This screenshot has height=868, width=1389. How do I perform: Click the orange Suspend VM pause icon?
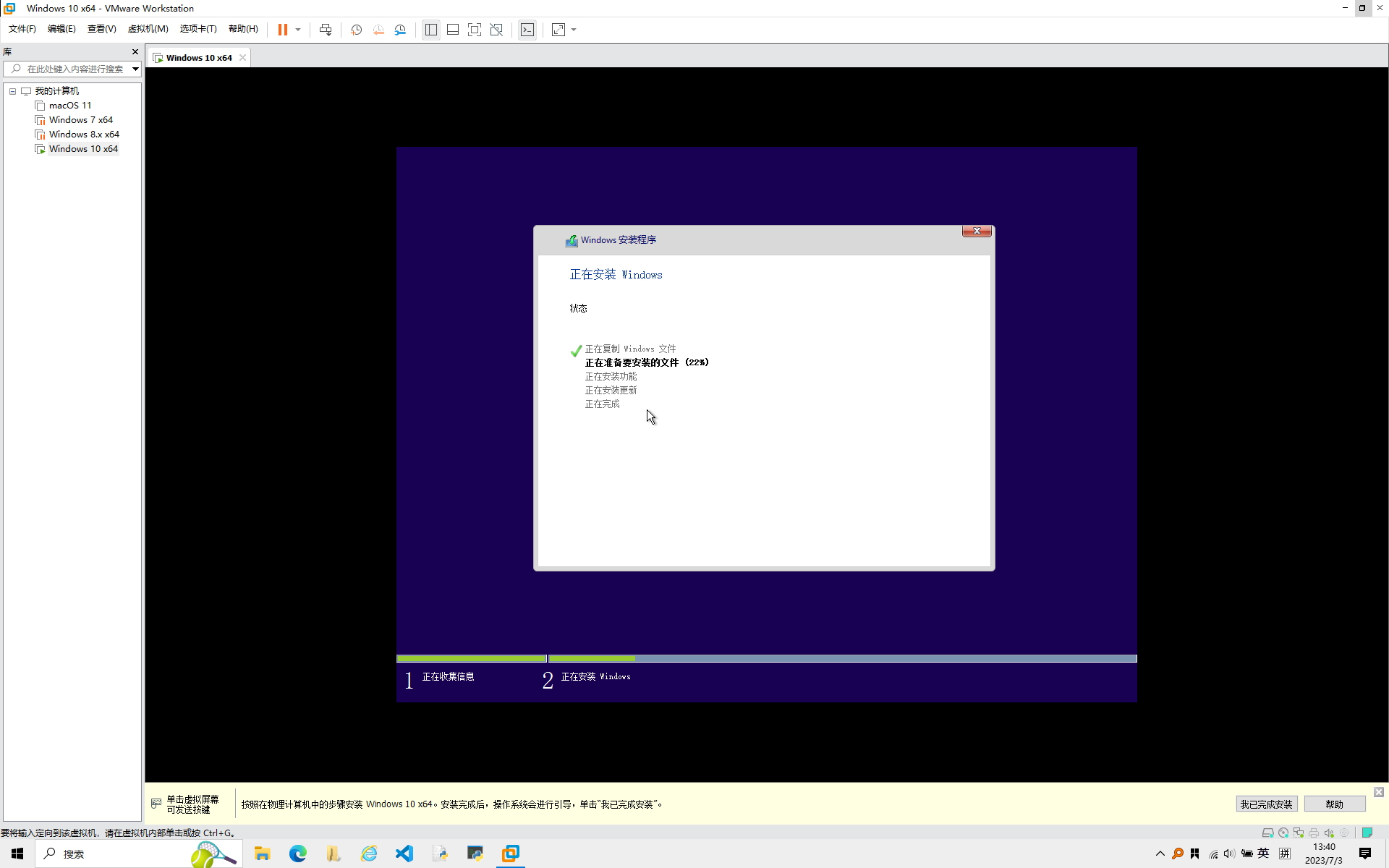[283, 30]
